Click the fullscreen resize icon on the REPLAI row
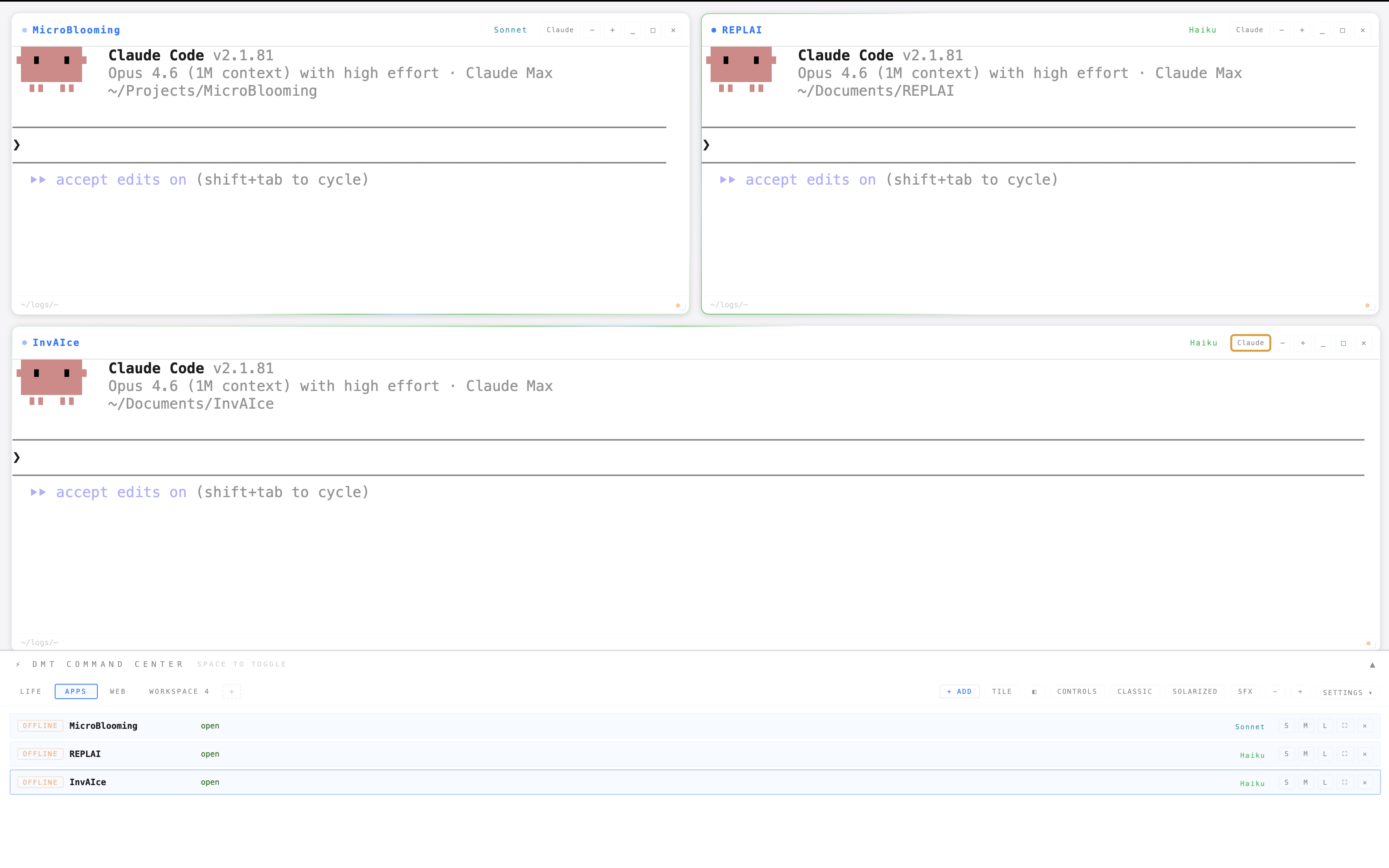The width and height of the screenshot is (1389, 868). (1344, 754)
